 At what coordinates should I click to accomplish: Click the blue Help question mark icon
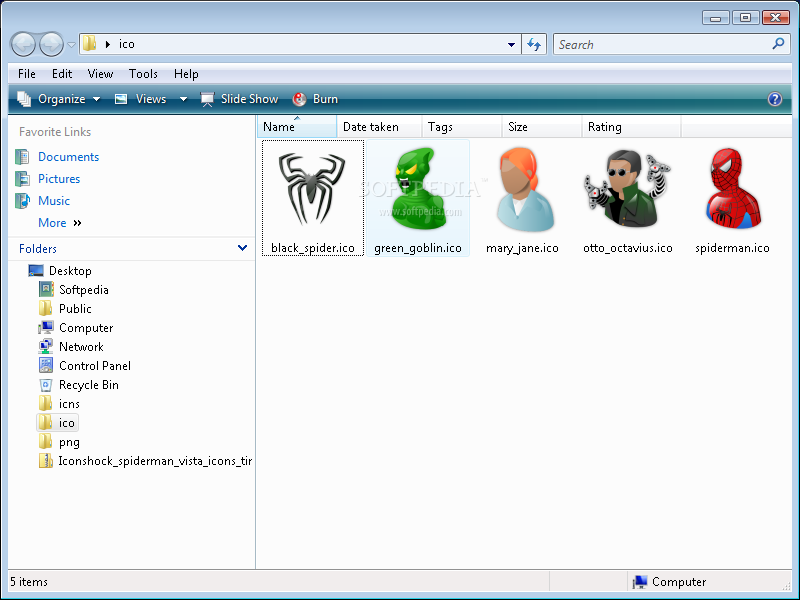click(774, 99)
